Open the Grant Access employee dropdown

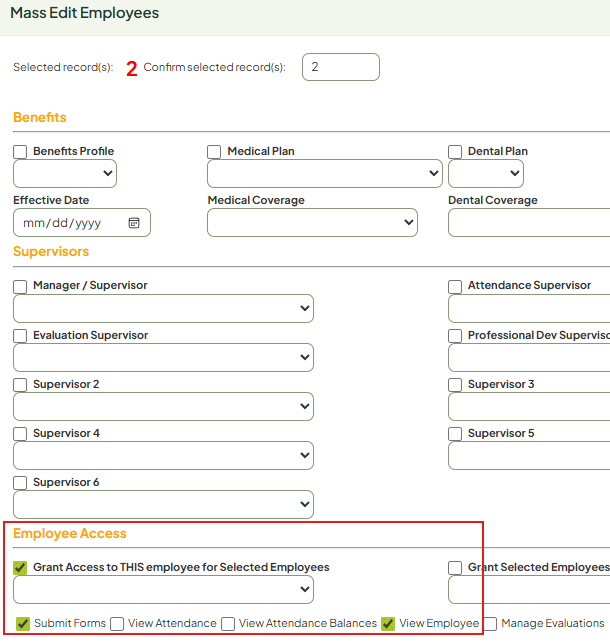click(x=163, y=590)
